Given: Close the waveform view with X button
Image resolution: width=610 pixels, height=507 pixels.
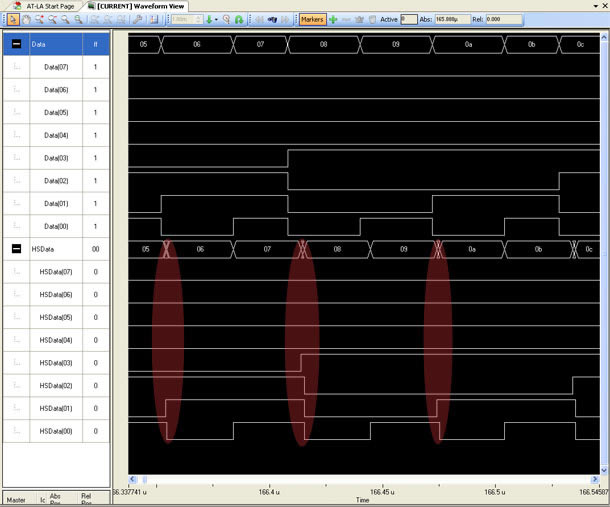Looking at the screenshot, I should click(603, 6).
